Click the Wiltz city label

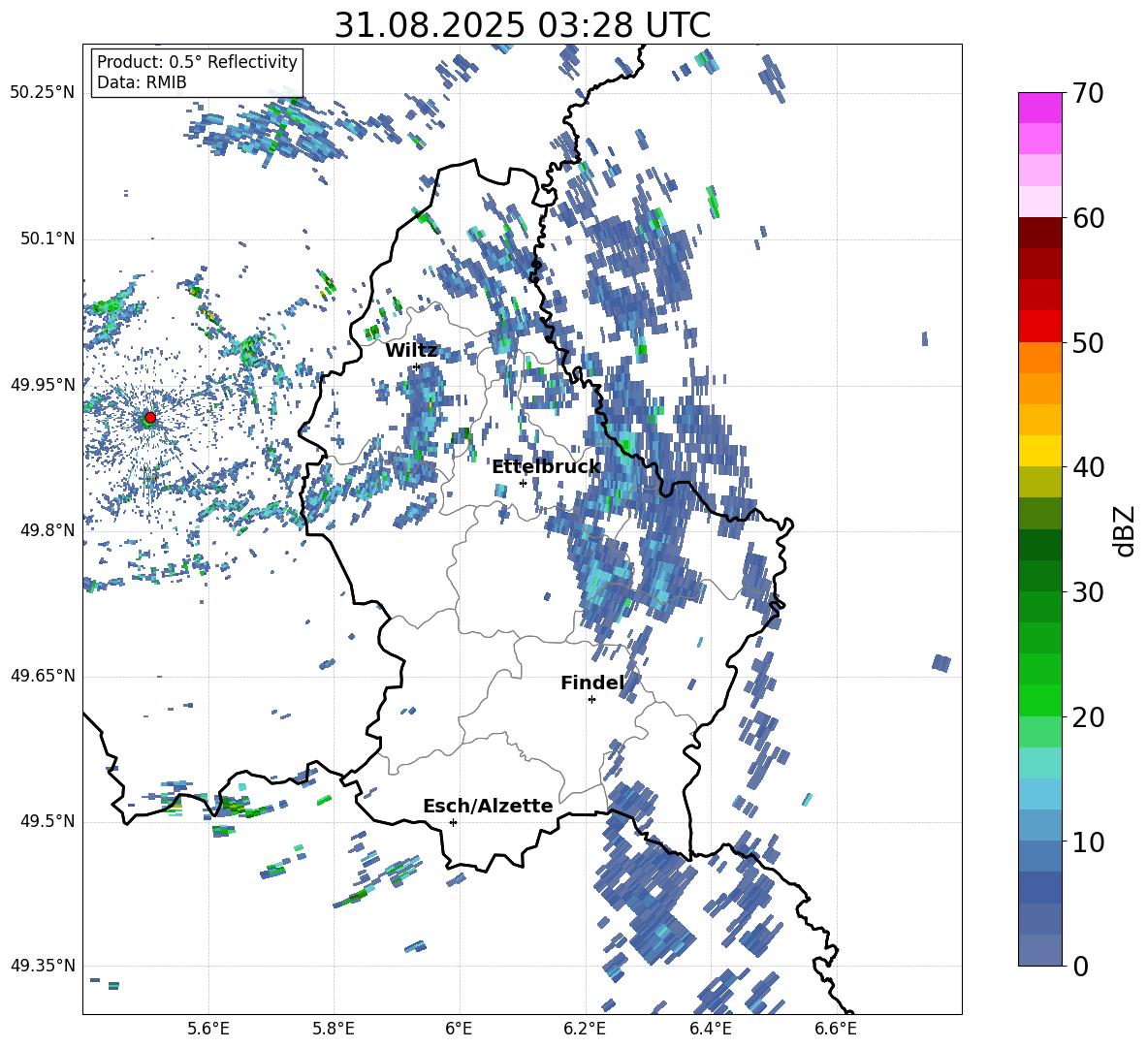[411, 351]
